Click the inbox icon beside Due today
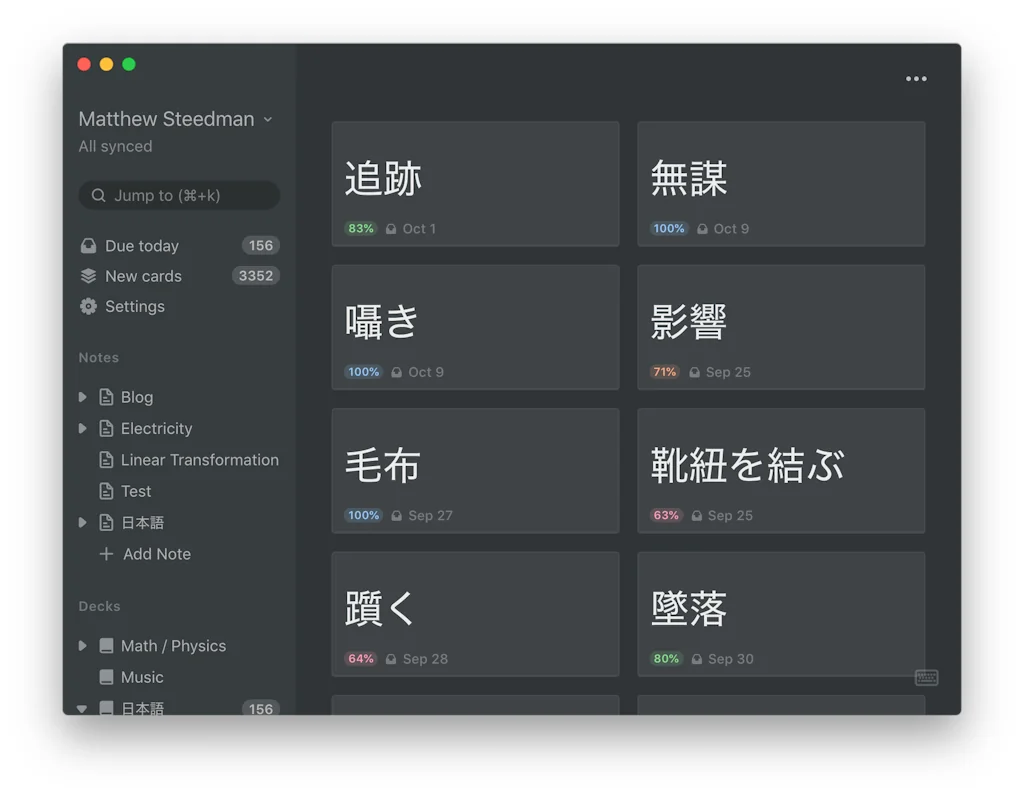The image size is (1024, 798). [x=89, y=245]
